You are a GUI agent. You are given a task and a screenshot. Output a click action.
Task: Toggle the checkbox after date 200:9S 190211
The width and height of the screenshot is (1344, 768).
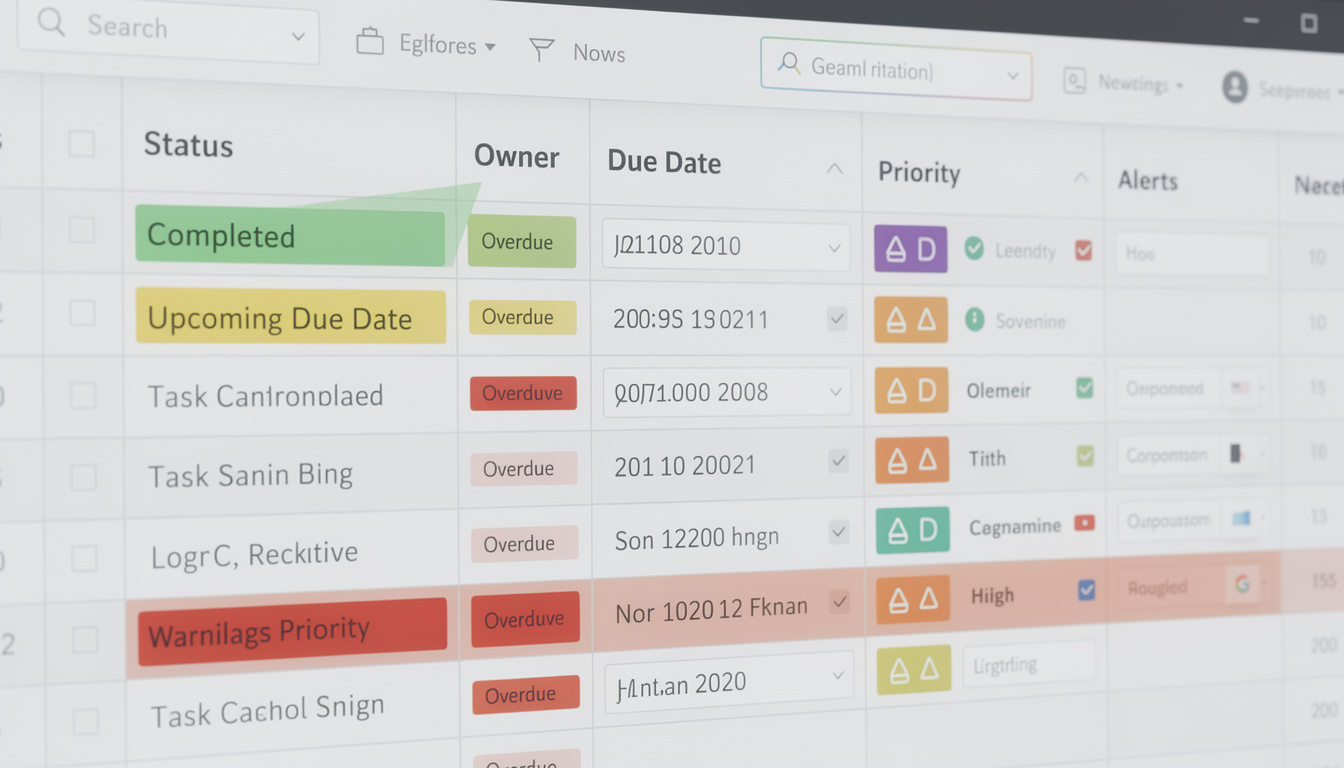838,319
